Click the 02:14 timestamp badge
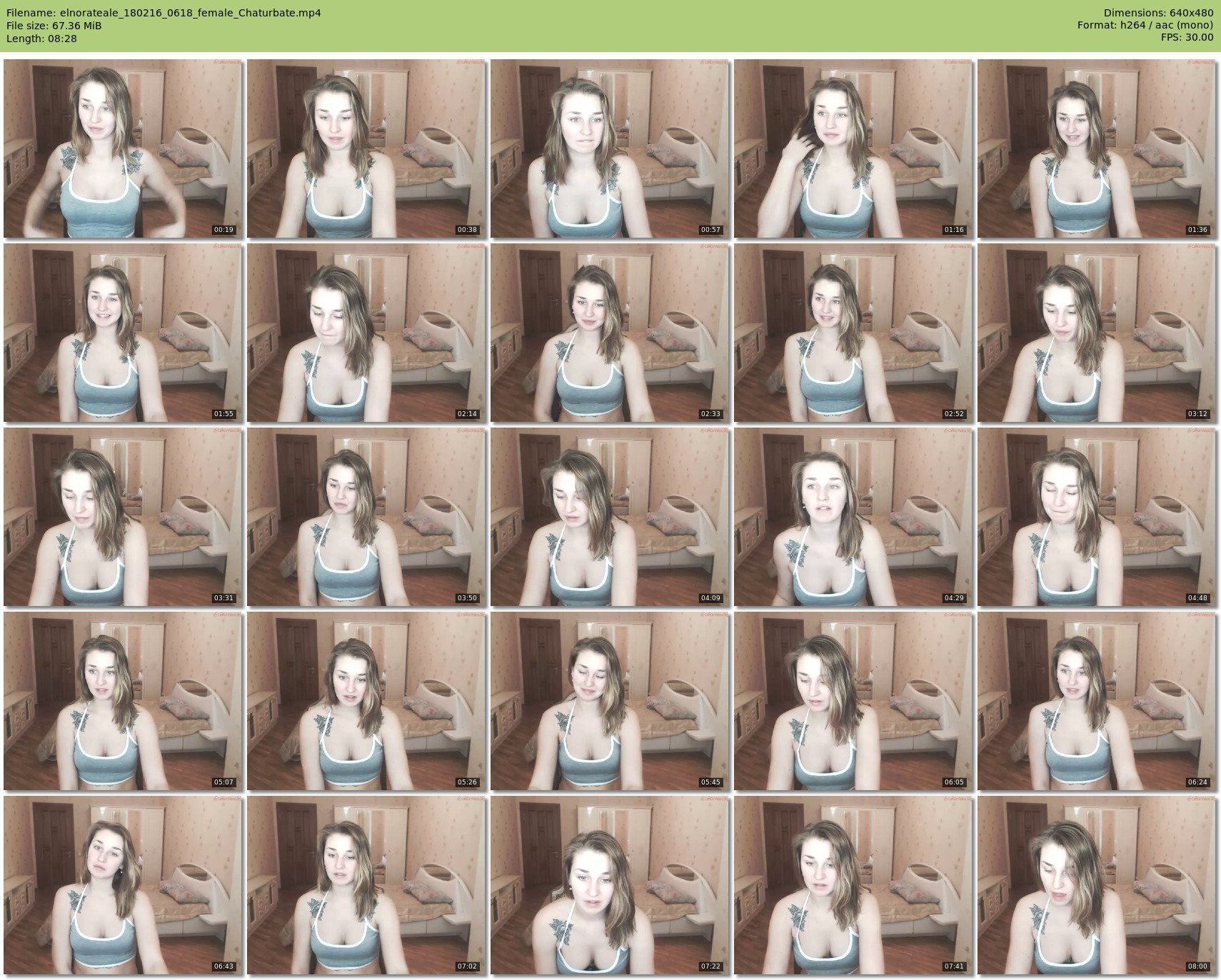1221x980 pixels. [x=467, y=414]
